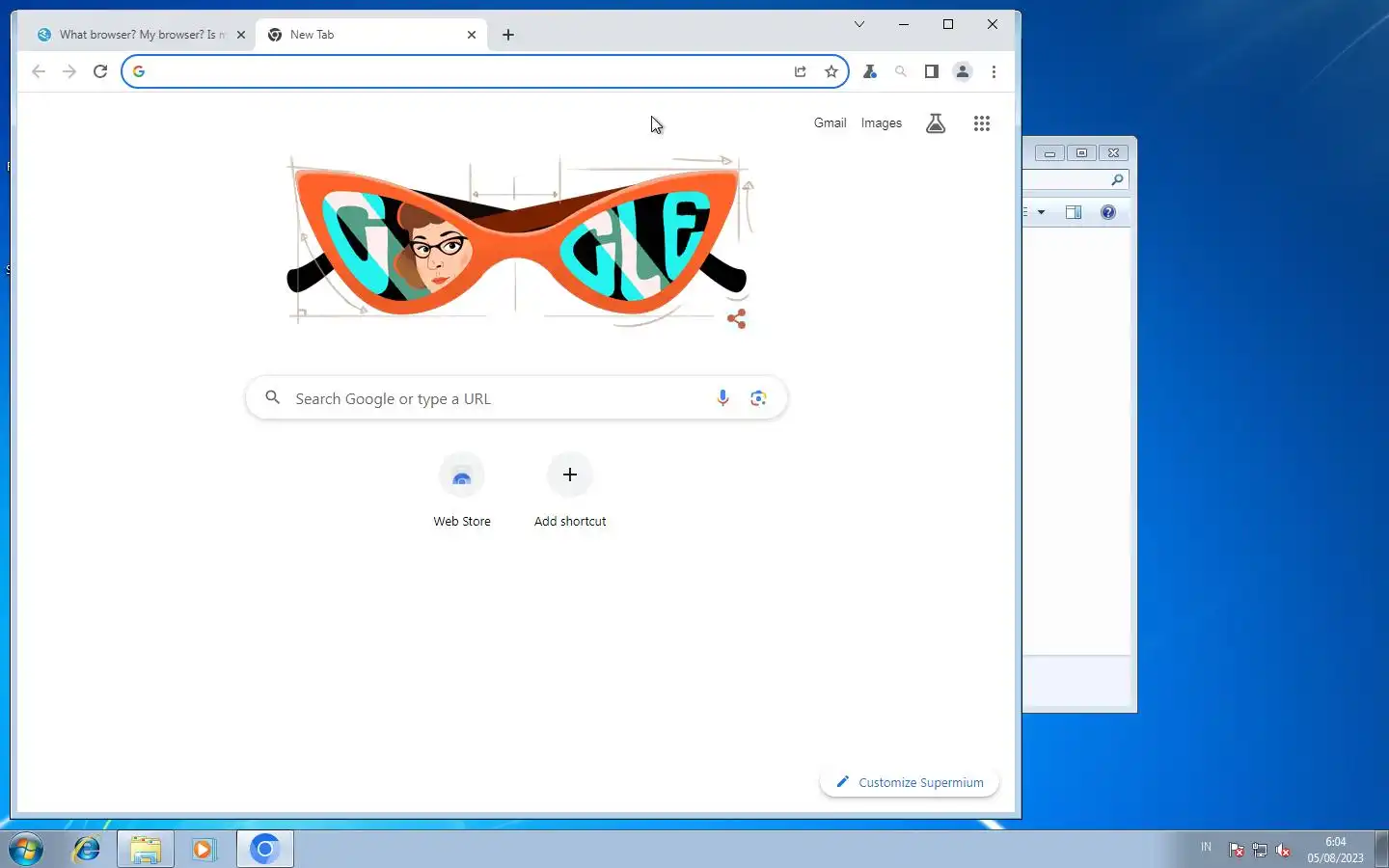Open the three-dot browser menu
This screenshot has height=868, width=1389.
click(x=994, y=71)
